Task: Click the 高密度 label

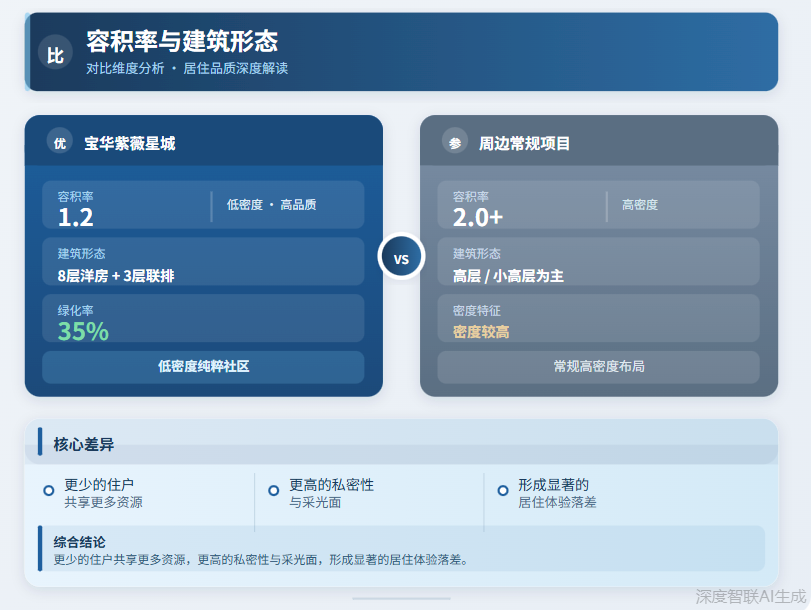Action: coord(640,205)
